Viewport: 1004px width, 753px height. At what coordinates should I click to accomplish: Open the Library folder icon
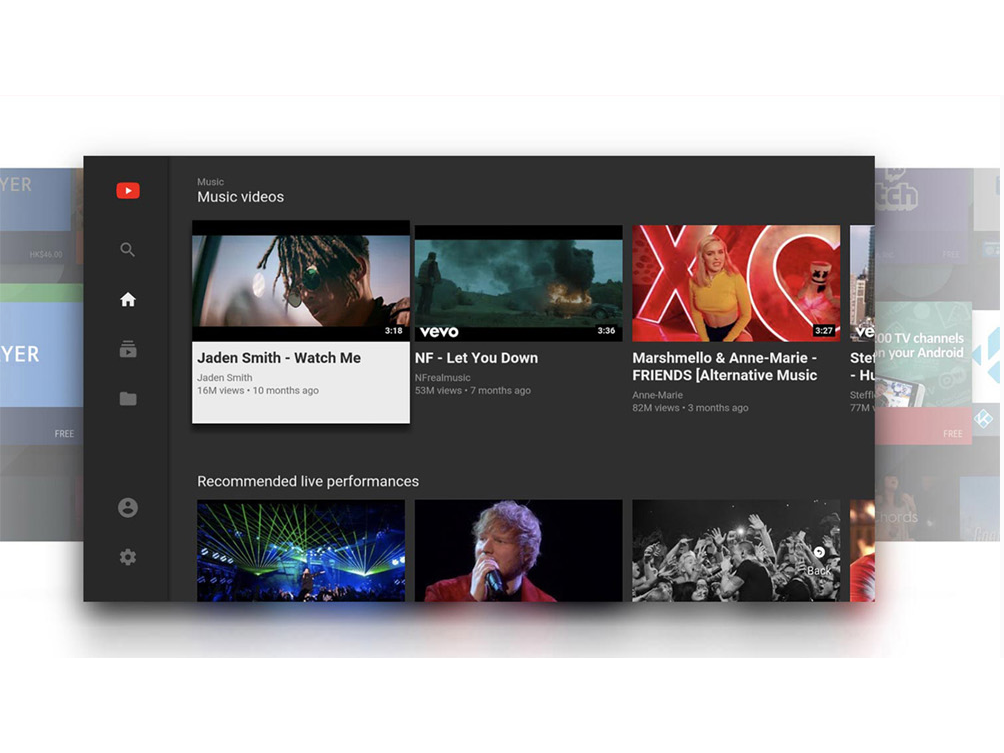pyautogui.click(x=127, y=398)
